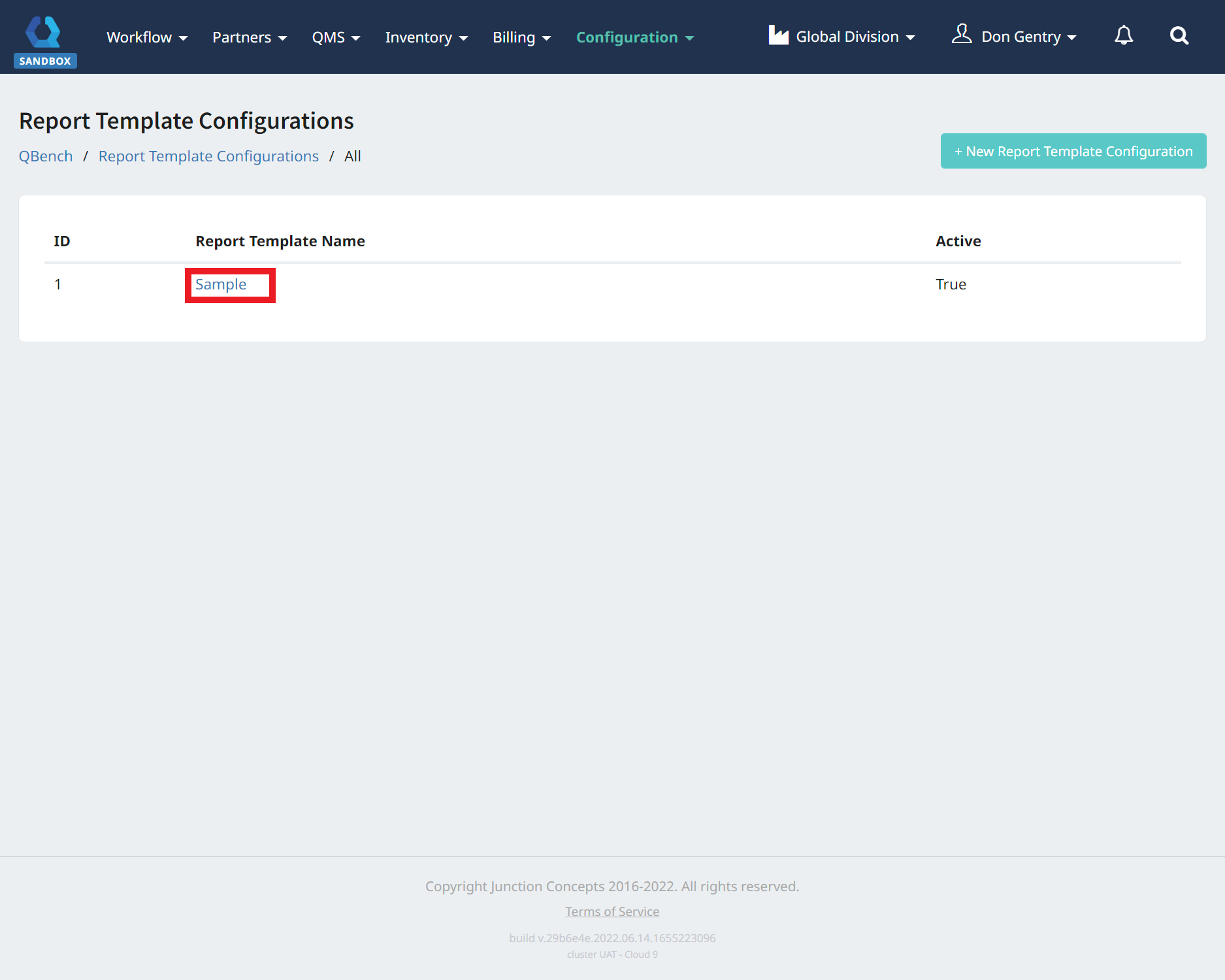Open the Sample report template
The height and width of the screenshot is (980, 1225).
tap(221, 285)
